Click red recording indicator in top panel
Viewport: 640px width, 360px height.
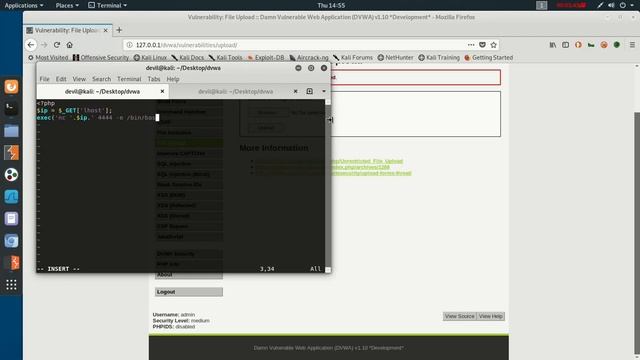tap(571, 5)
